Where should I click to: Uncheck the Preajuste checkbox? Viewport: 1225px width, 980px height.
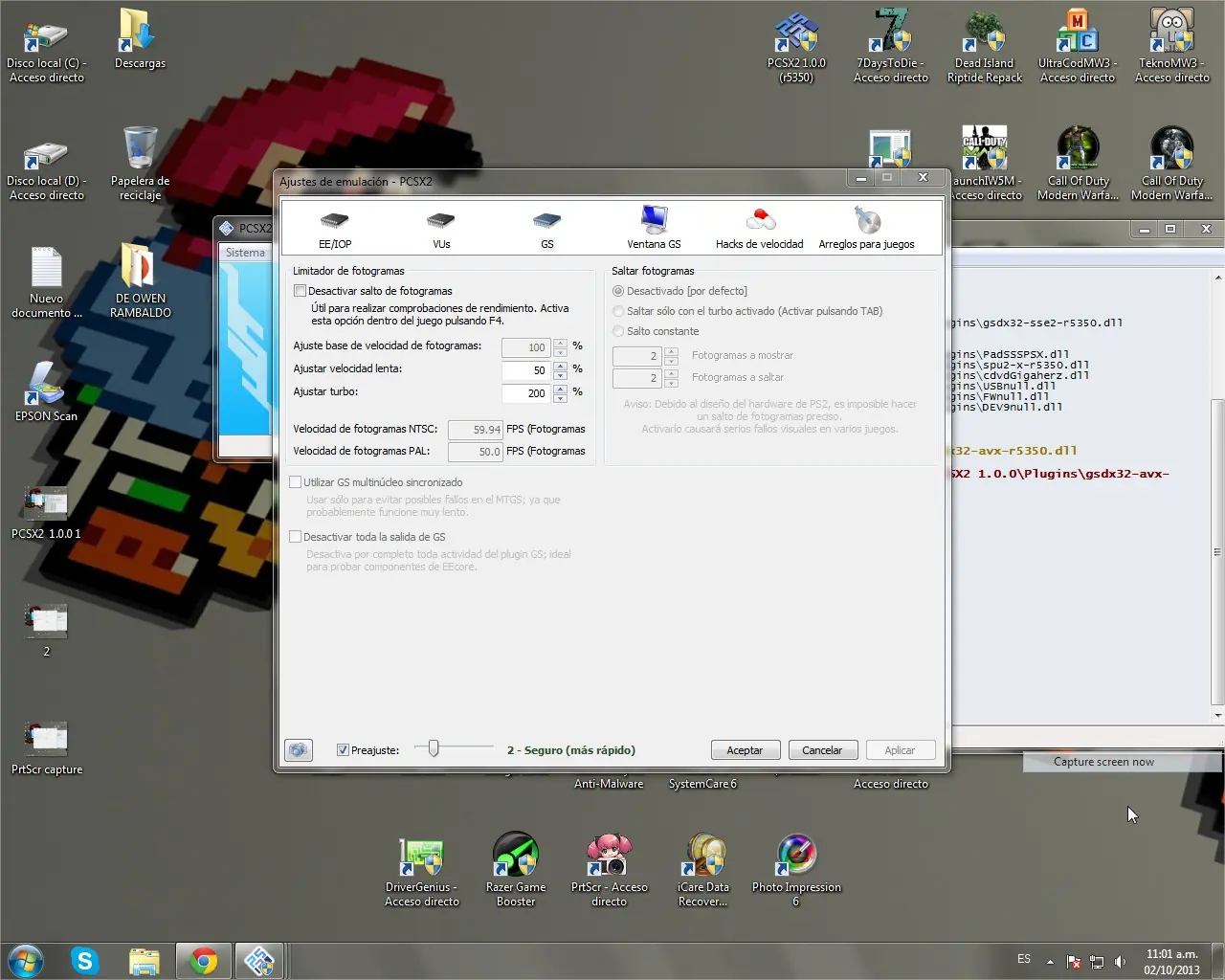click(x=343, y=750)
